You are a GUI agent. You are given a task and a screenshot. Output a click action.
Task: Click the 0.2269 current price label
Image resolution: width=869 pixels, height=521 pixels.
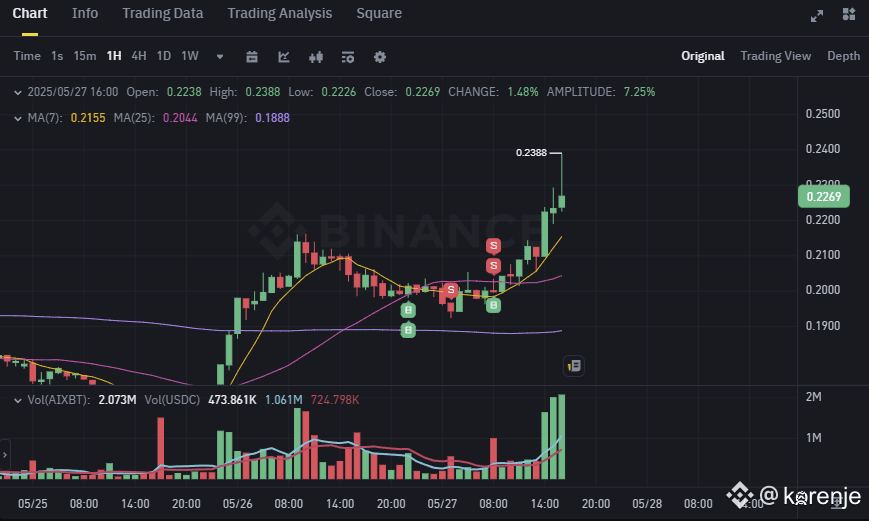coord(824,197)
